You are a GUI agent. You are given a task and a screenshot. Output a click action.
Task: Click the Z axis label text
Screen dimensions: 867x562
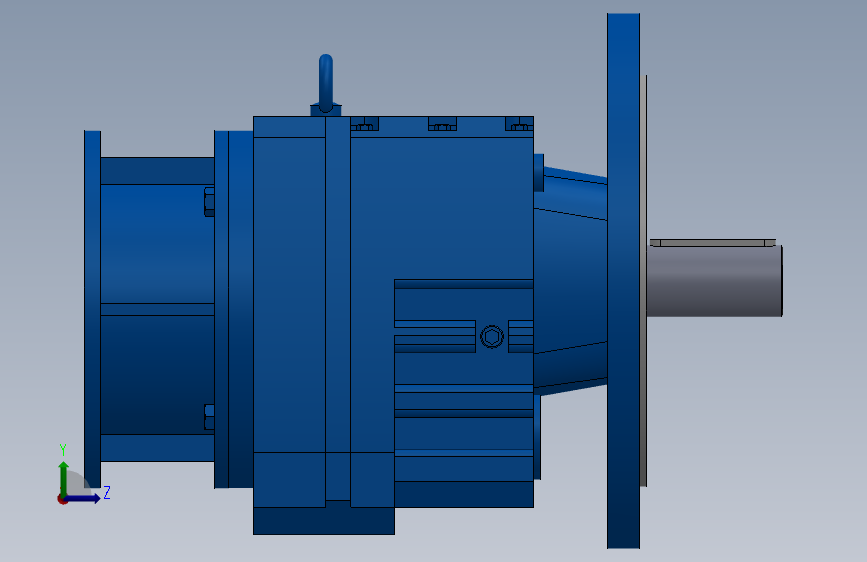coord(107,492)
